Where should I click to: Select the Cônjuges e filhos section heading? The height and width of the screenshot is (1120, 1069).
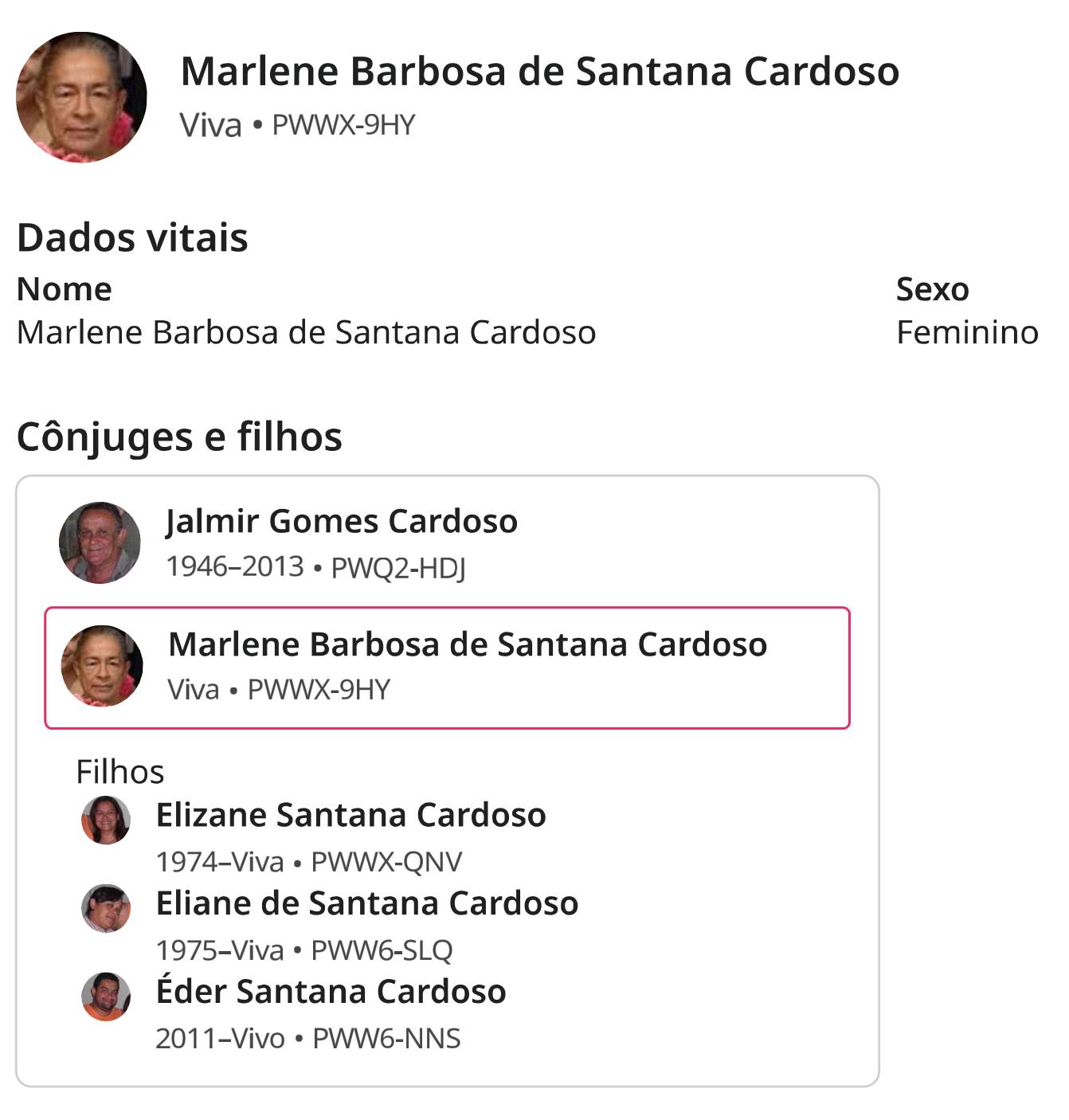click(179, 437)
